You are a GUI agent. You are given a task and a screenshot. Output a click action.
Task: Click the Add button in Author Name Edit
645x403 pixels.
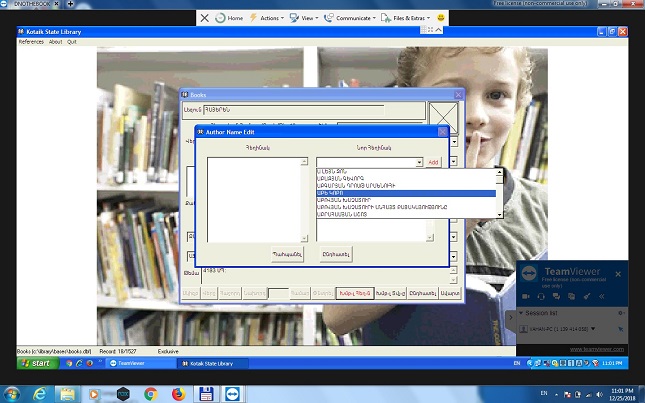433,162
